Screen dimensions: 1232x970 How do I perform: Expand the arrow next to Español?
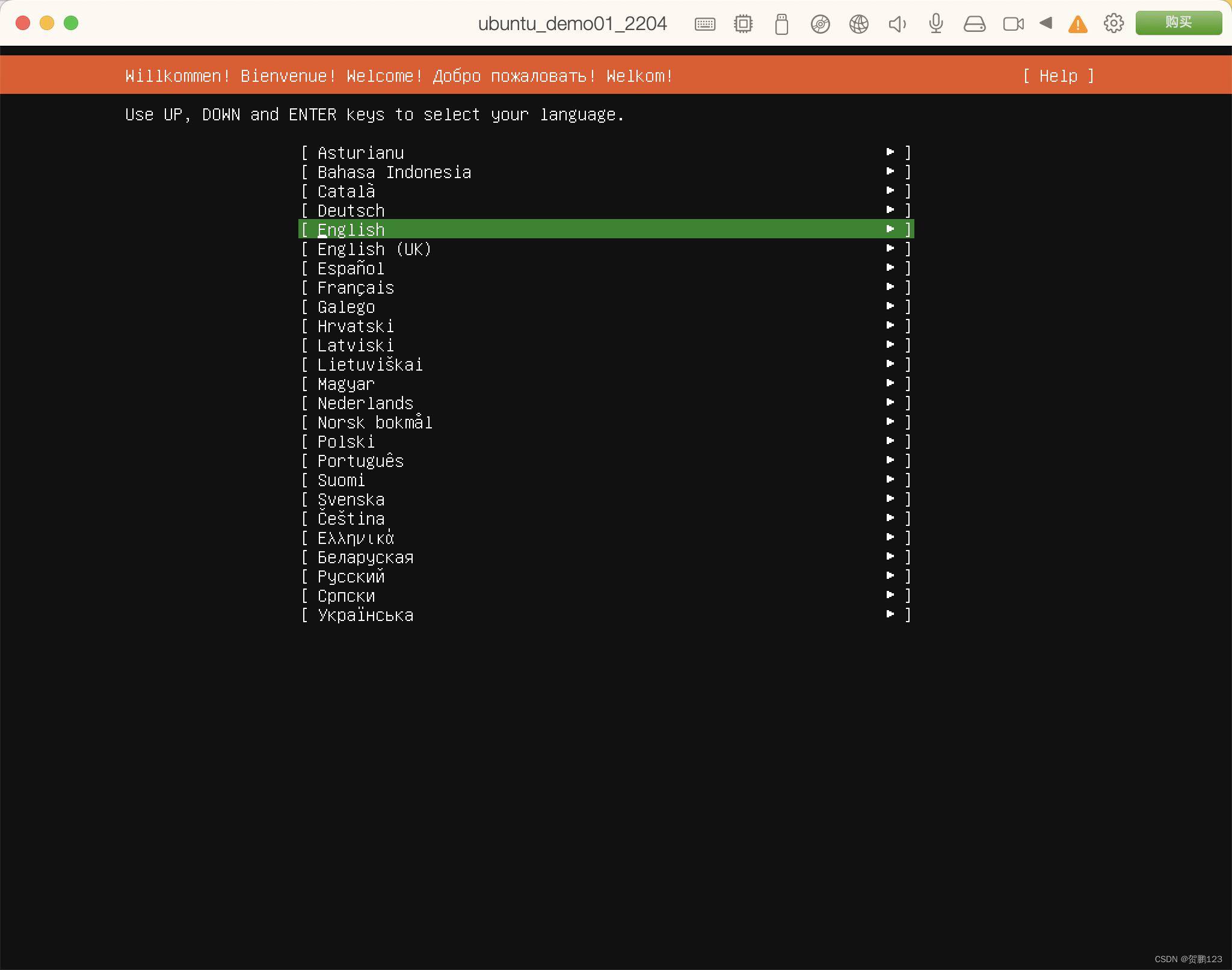click(x=890, y=268)
